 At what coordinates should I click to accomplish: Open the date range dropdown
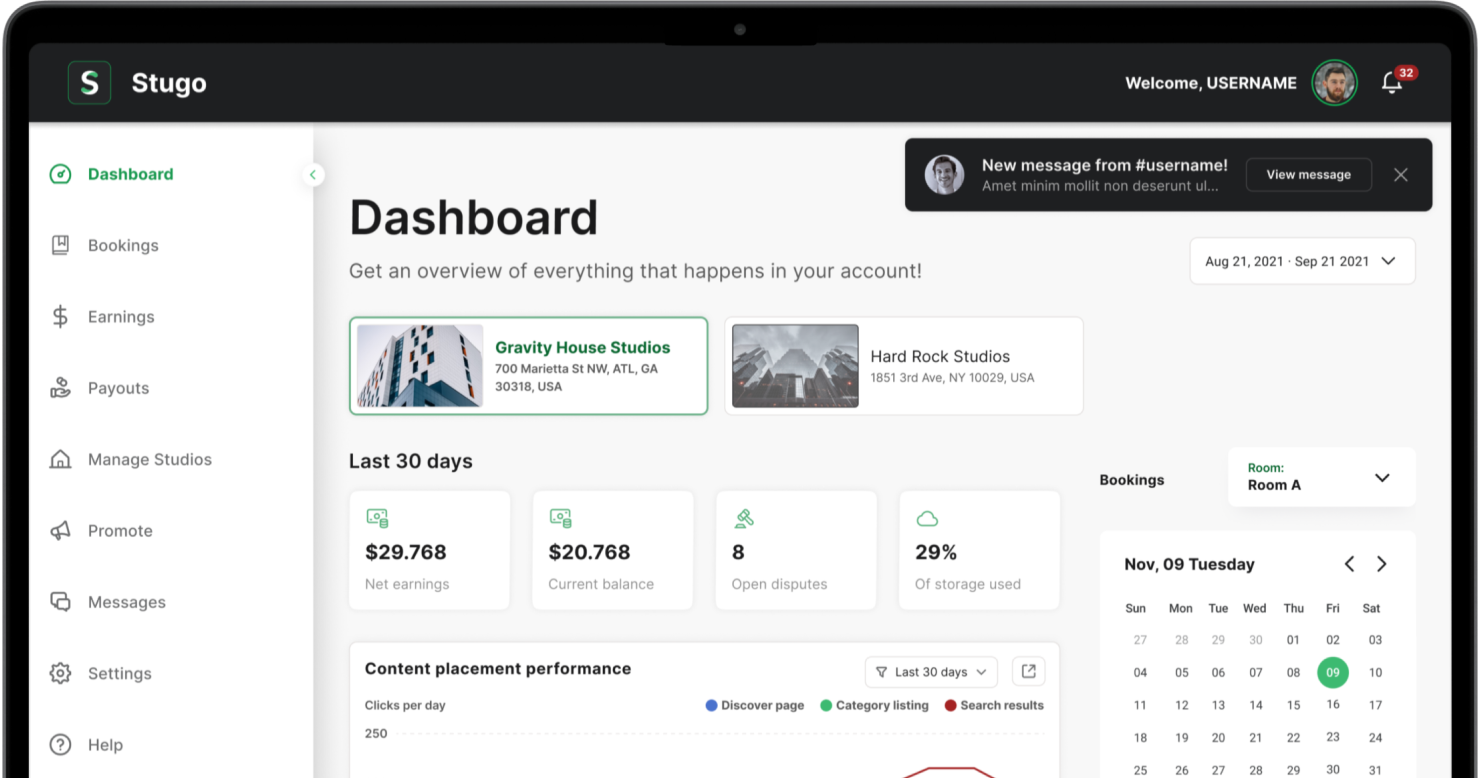(x=1301, y=261)
